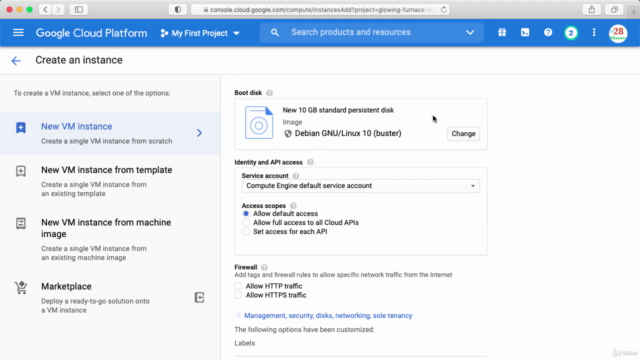Click the Safari address bar
640x360 pixels.
tap(320, 9)
